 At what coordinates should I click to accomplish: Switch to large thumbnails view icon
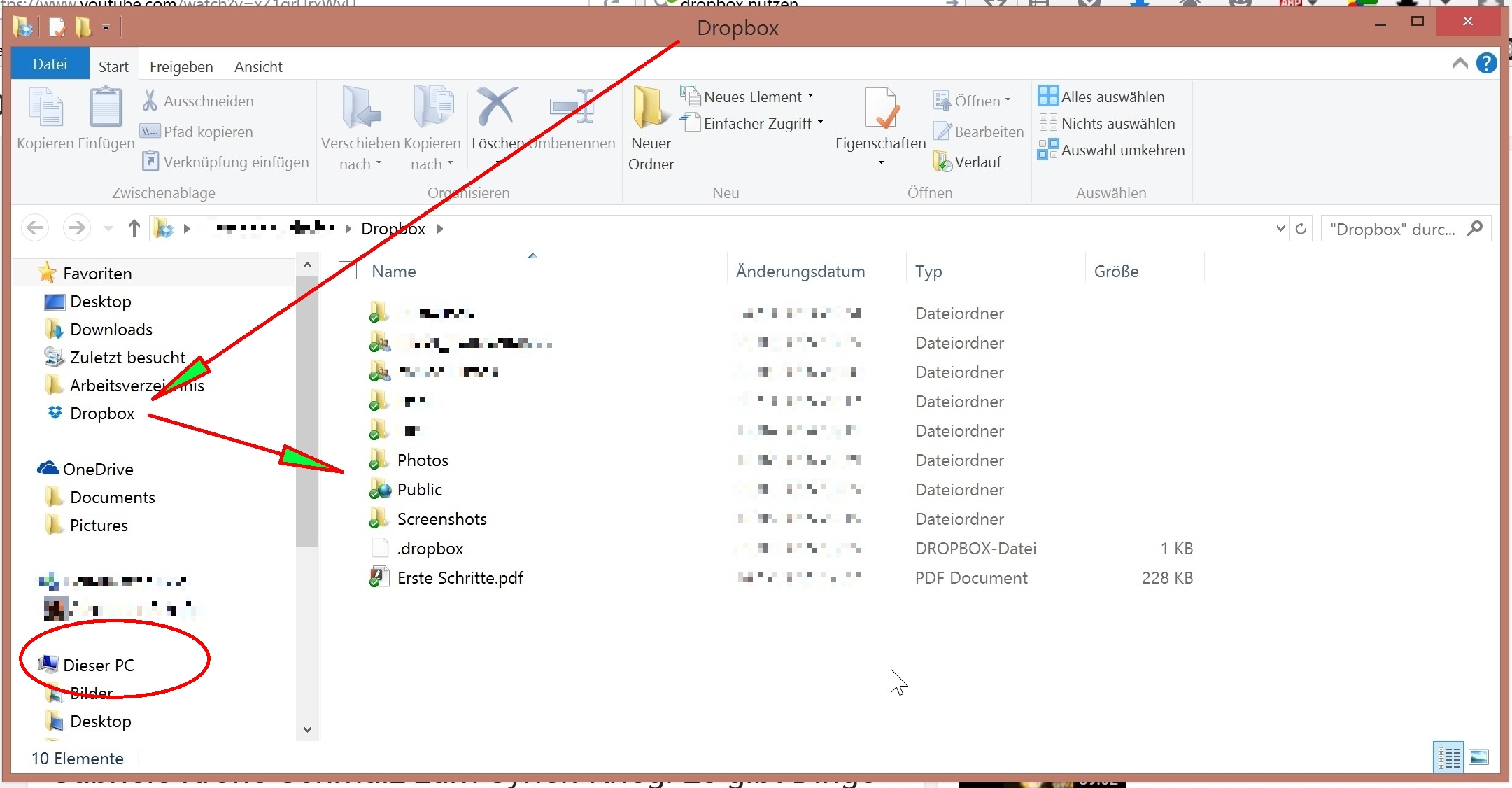click(1479, 757)
